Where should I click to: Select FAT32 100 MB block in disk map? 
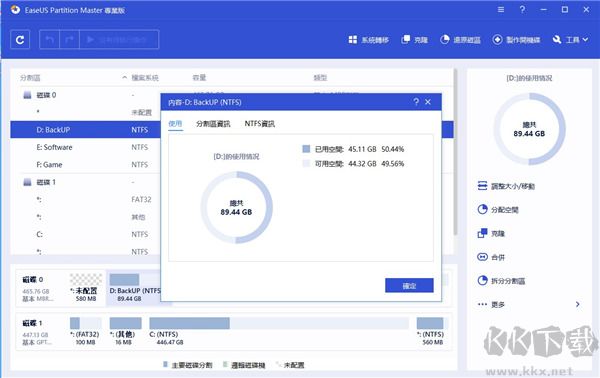(85, 331)
